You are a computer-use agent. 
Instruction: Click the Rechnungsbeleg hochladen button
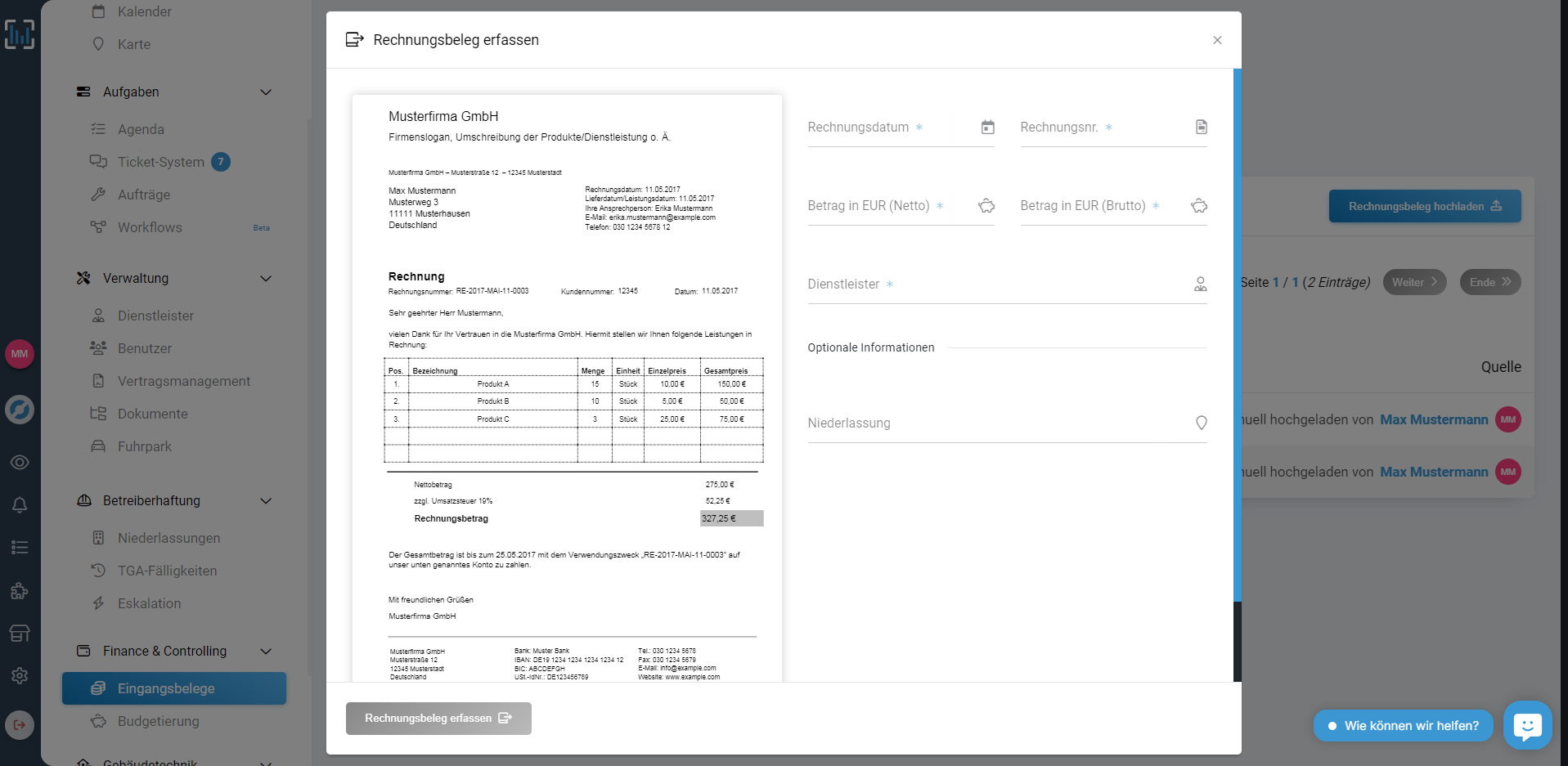pyautogui.click(x=1425, y=206)
